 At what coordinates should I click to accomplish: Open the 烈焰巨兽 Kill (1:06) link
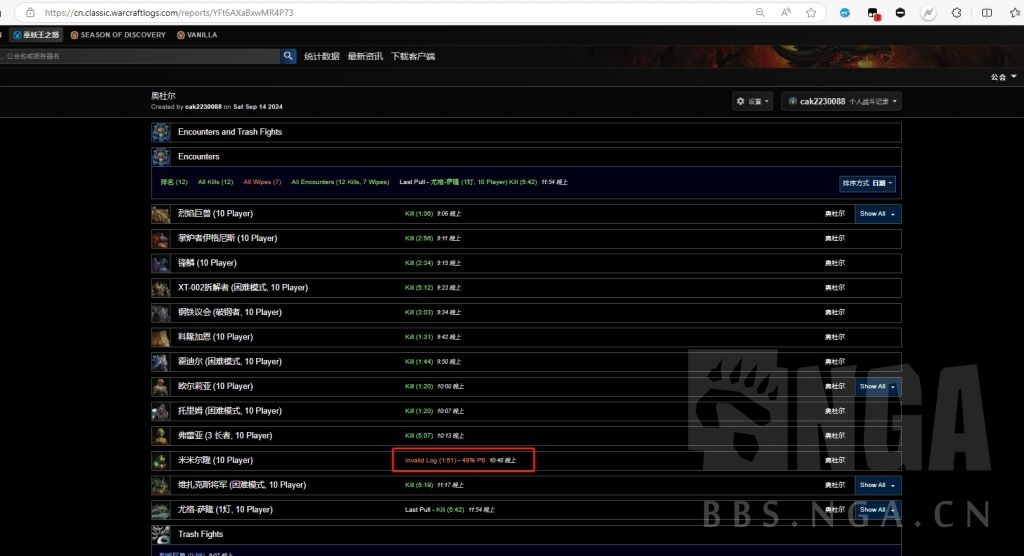click(419, 214)
